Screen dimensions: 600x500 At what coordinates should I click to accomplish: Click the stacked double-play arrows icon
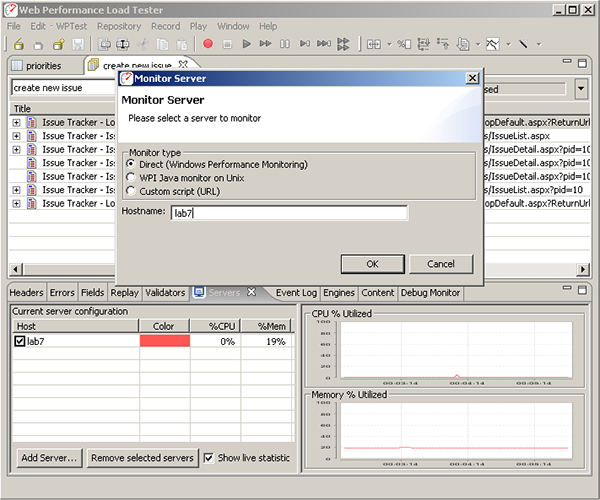coord(343,44)
